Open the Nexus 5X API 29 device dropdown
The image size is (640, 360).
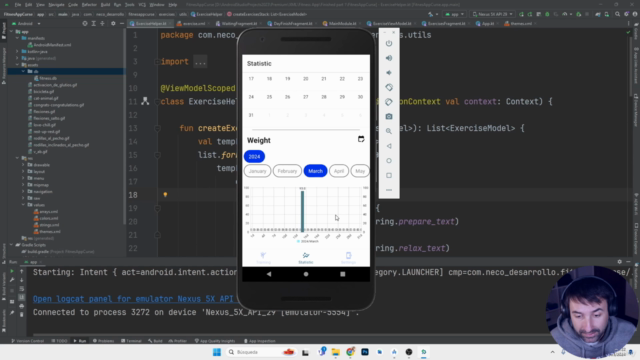[x=493, y=14]
